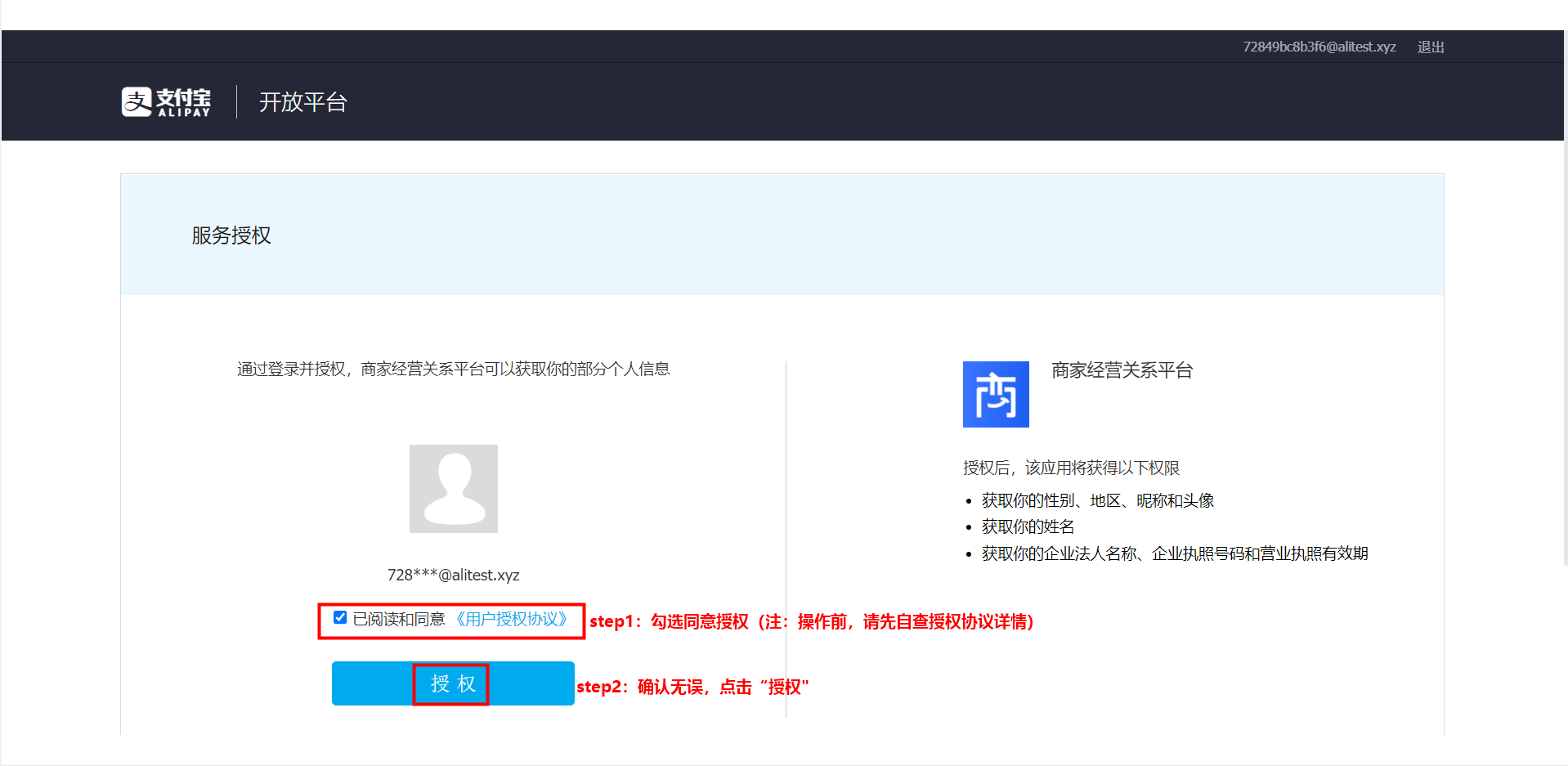Click the gray user avatar placeholder
The height and width of the screenshot is (766, 1568).
pos(454,489)
